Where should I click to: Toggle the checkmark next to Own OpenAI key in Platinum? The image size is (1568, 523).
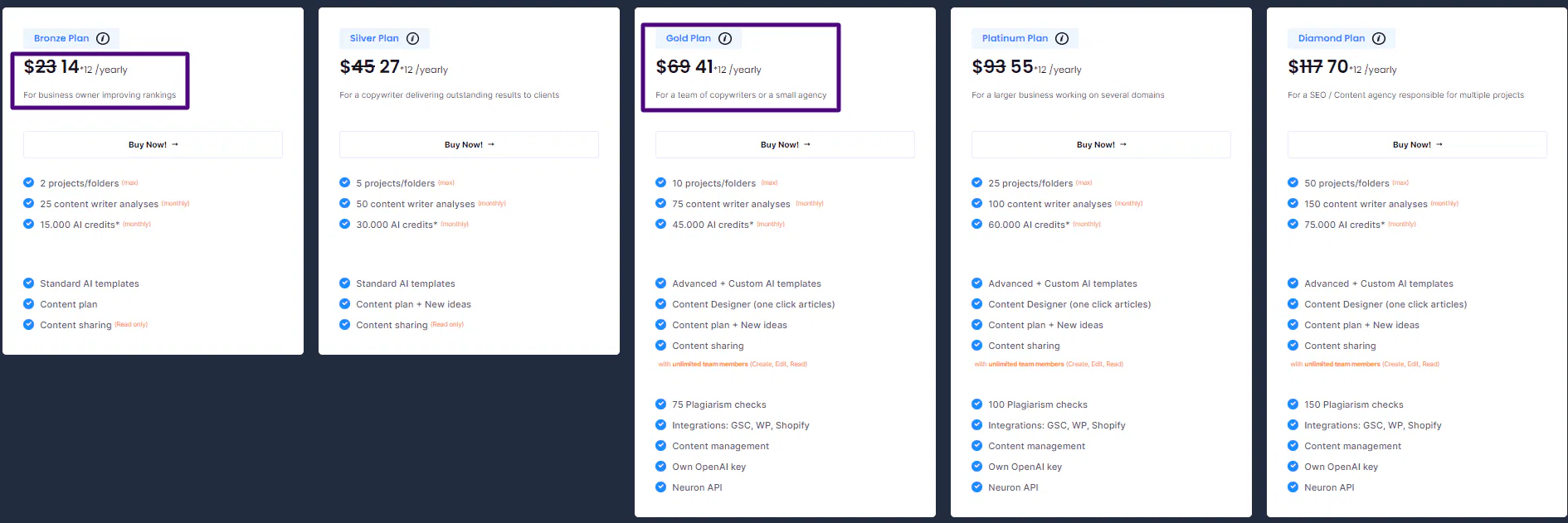(x=976, y=467)
